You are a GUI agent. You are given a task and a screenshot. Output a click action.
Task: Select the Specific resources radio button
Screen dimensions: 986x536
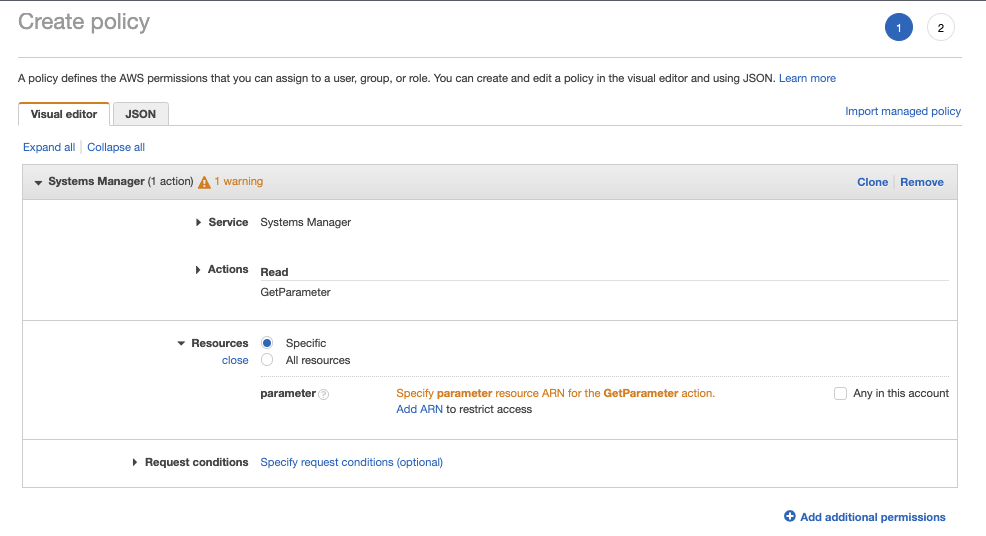pyautogui.click(x=267, y=343)
